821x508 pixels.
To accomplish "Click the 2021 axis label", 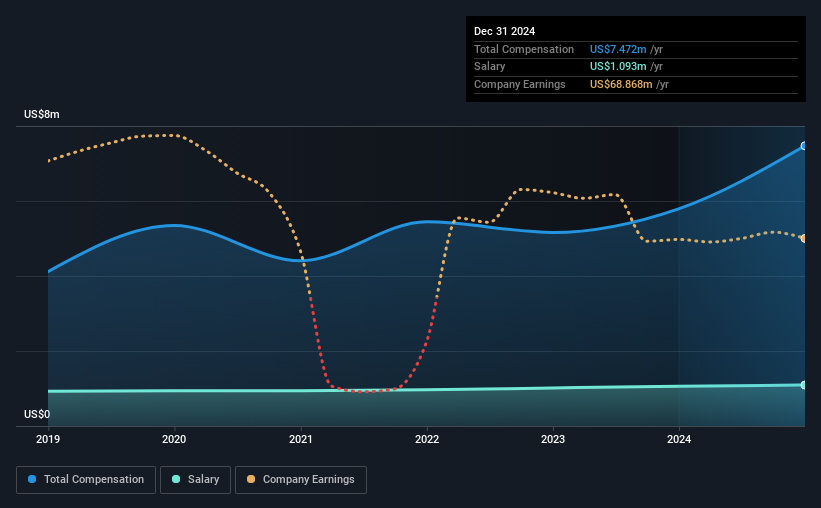I will pyautogui.click(x=301, y=439).
